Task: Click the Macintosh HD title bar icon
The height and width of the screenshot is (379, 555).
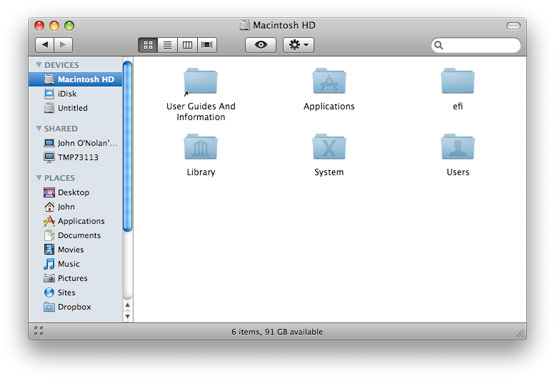Action: coord(245,25)
